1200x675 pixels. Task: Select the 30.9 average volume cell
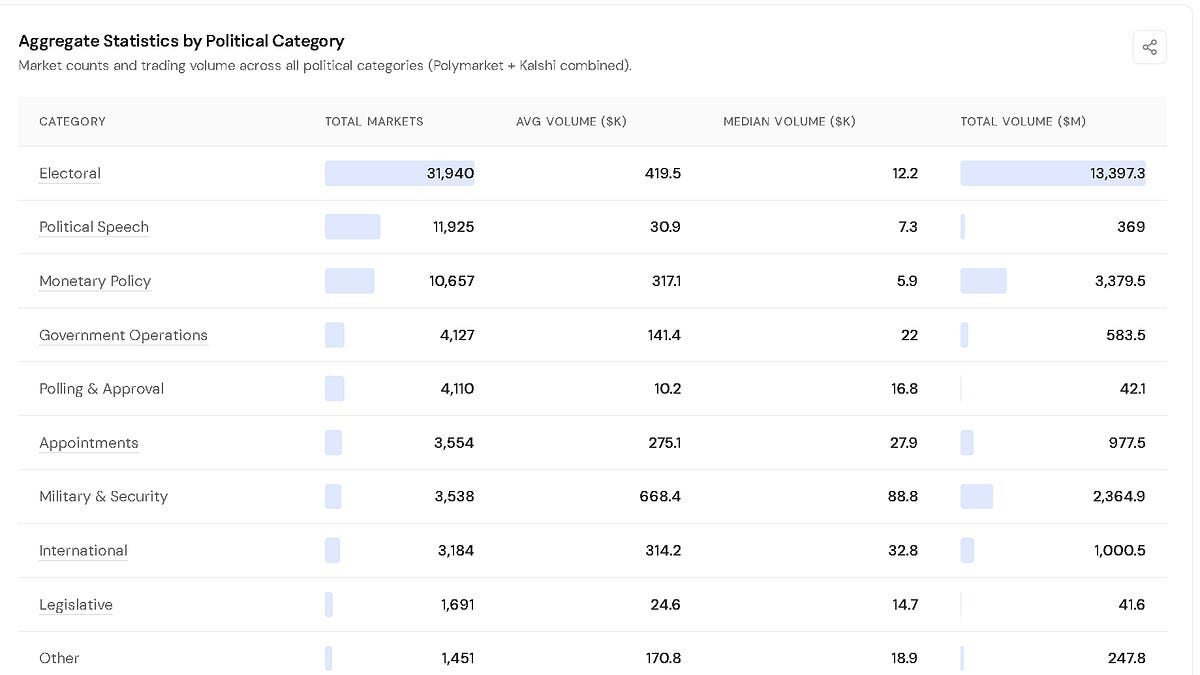point(666,227)
